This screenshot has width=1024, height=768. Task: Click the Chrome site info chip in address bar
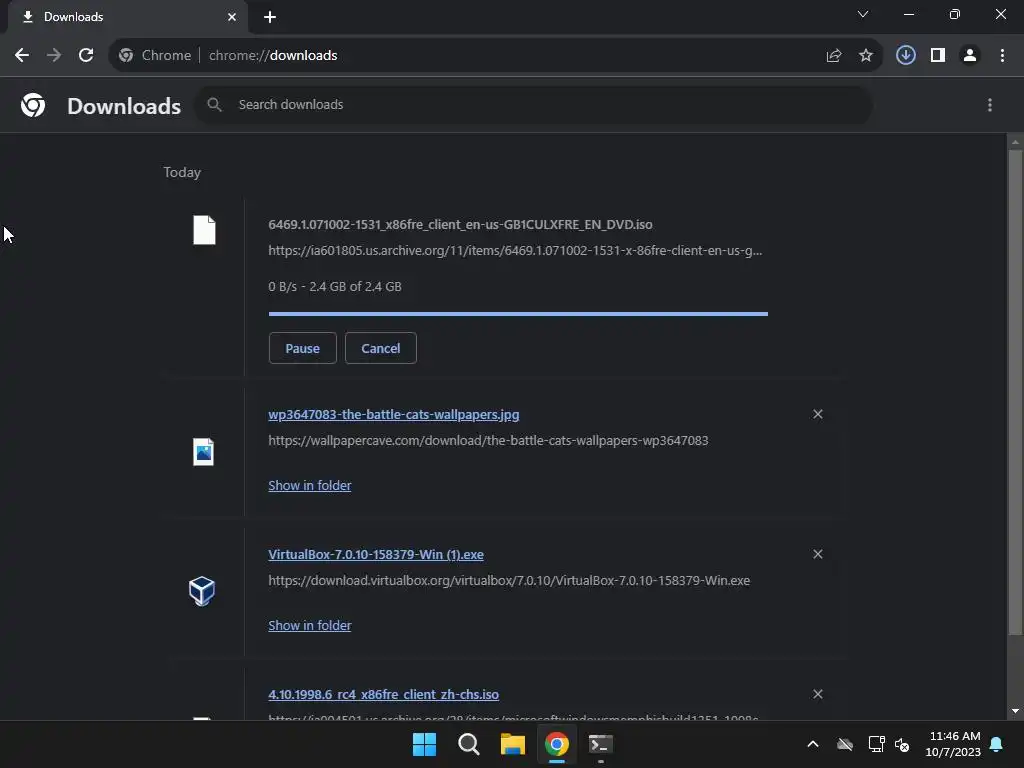155,56
